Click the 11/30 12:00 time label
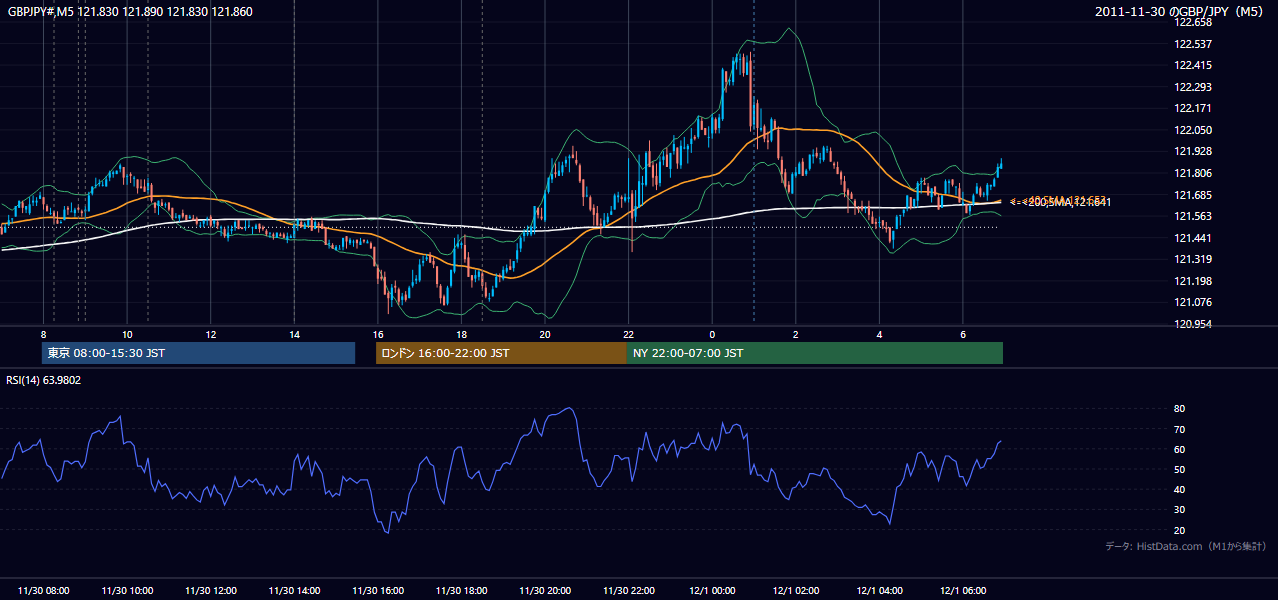 [x=211, y=591]
